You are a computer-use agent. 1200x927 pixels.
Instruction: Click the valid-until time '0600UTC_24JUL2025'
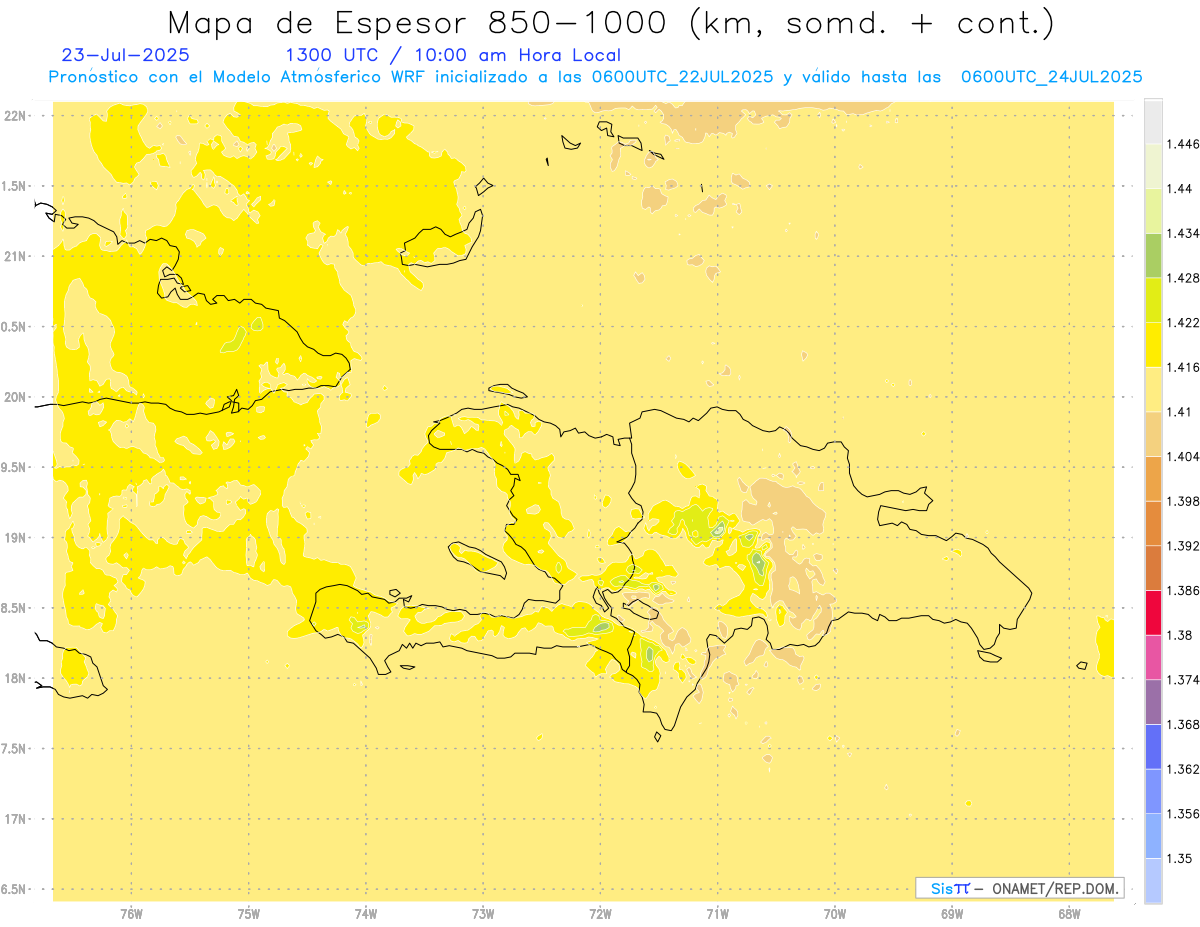pos(1051,77)
